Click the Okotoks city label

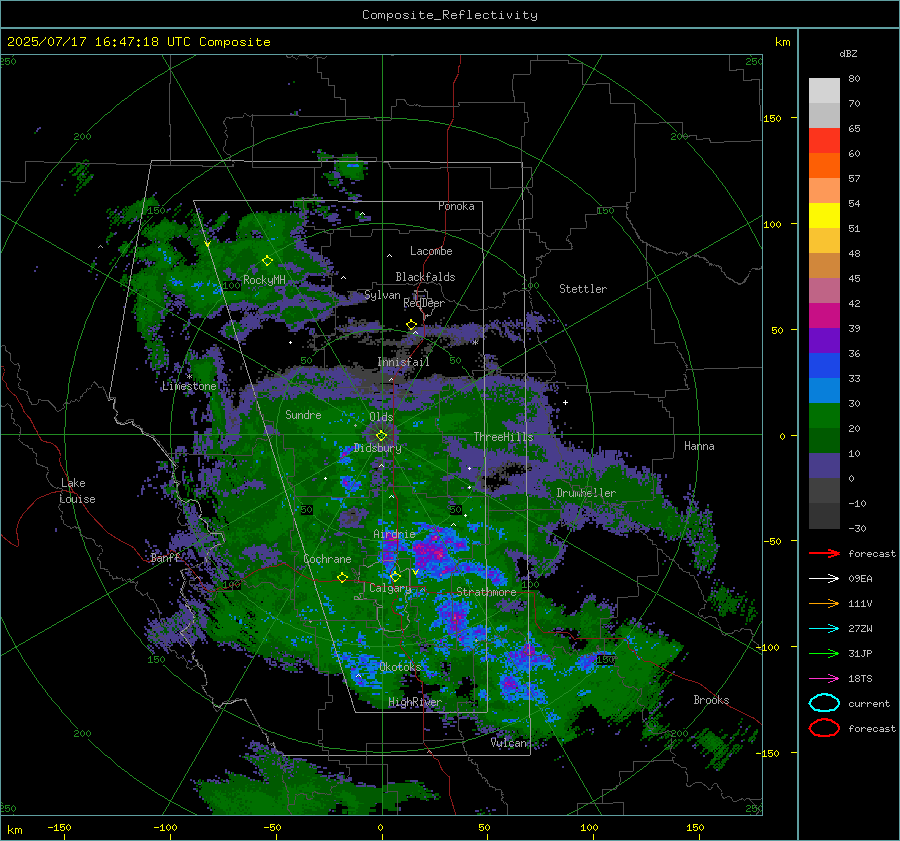pyautogui.click(x=400, y=667)
